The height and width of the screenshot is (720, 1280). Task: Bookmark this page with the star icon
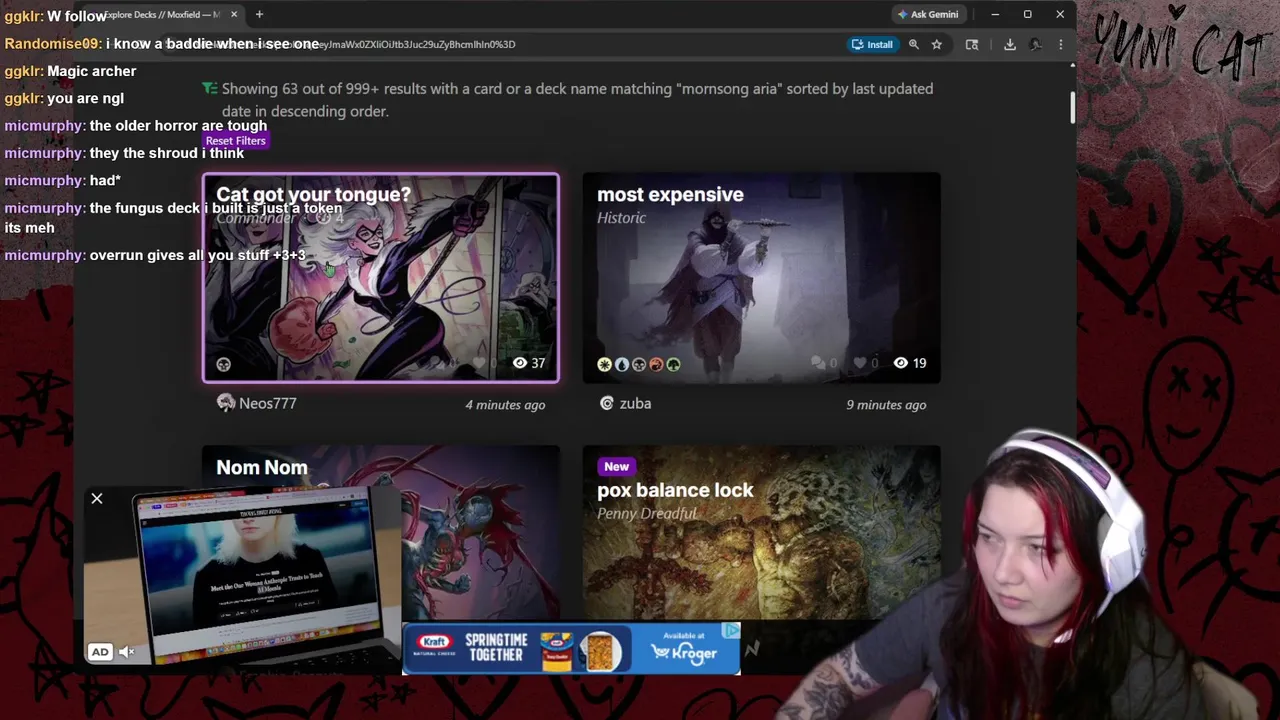937,44
